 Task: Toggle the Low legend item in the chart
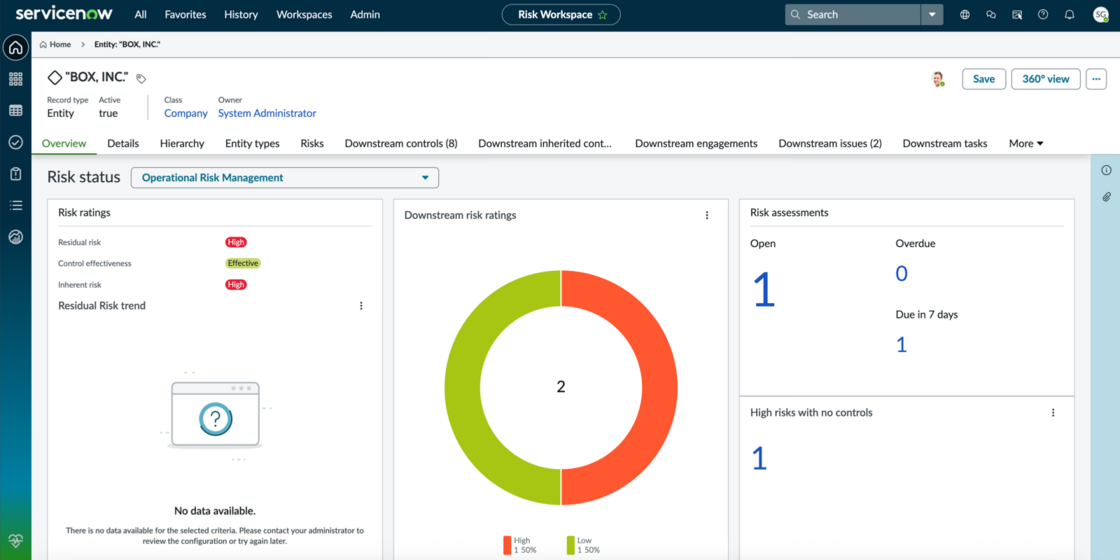(x=583, y=545)
